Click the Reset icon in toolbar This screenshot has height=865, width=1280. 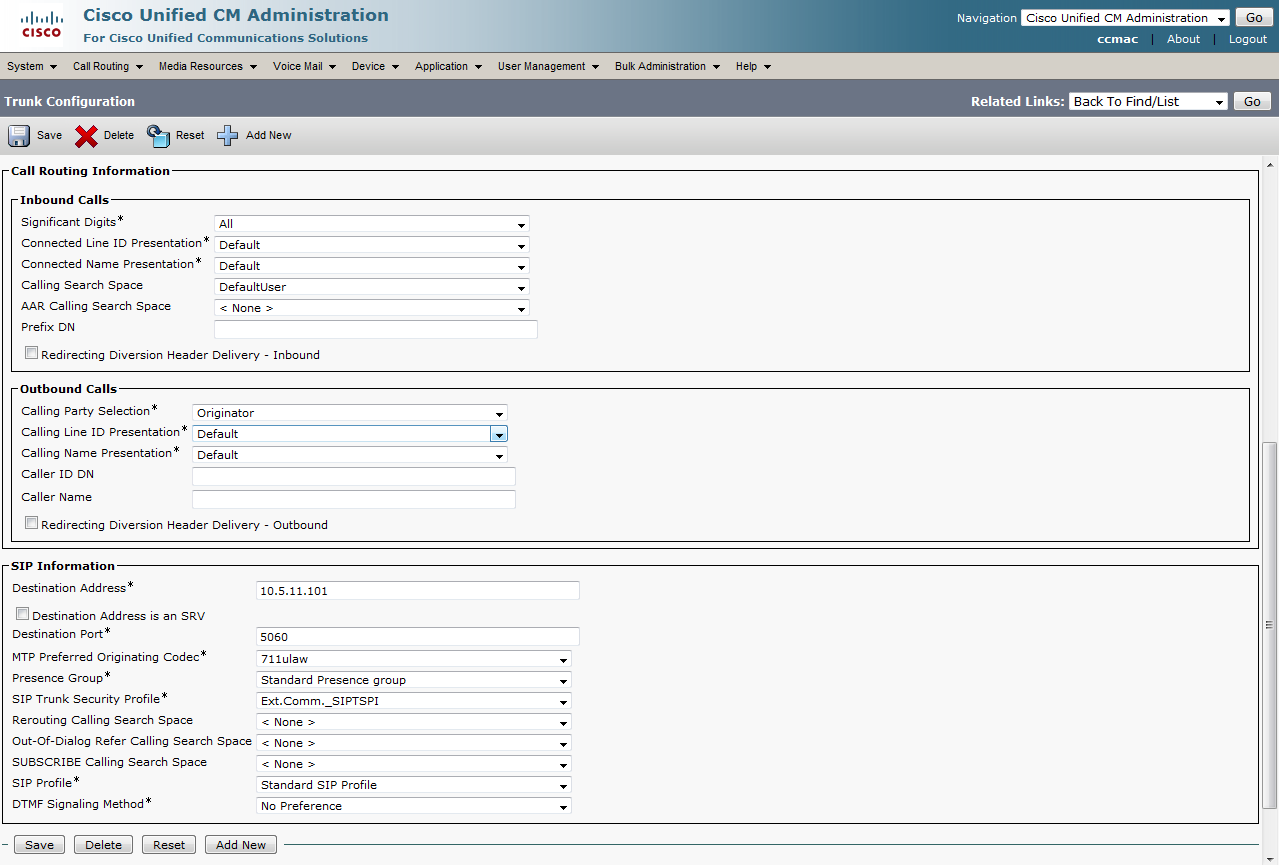click(x=158, y=136)
